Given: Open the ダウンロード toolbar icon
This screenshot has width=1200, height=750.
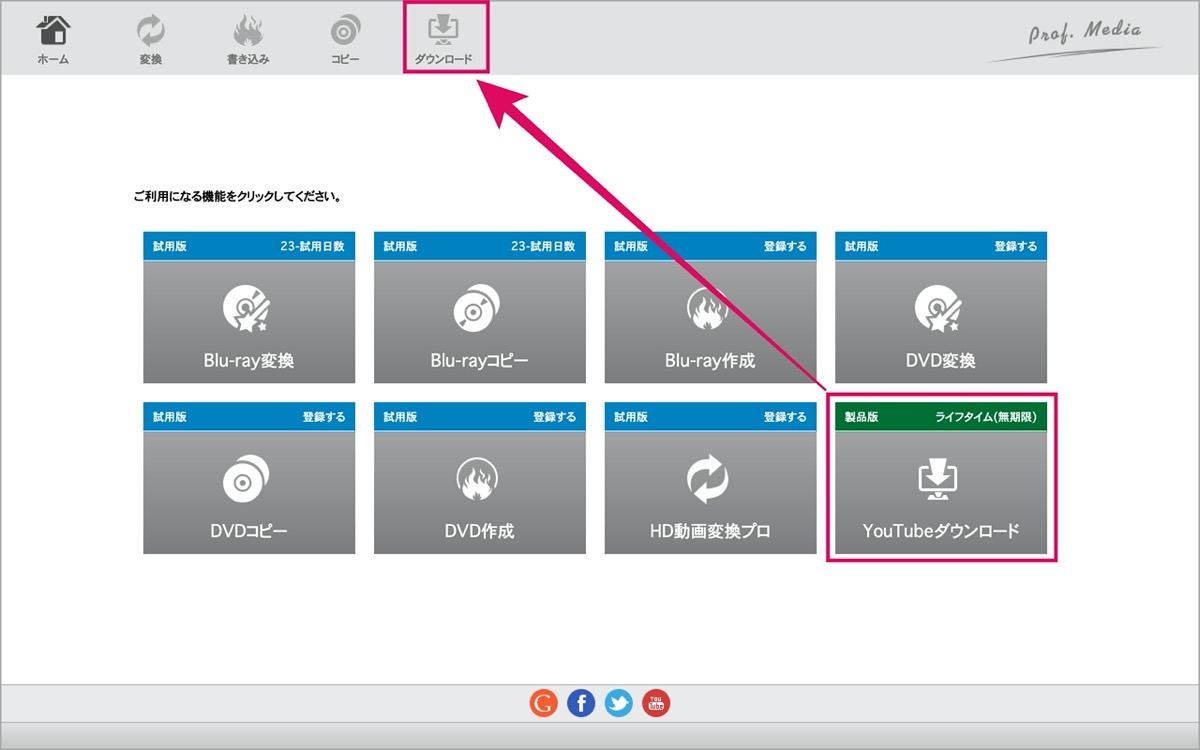Looking at the screenshot, I should [x=444, y=39].
